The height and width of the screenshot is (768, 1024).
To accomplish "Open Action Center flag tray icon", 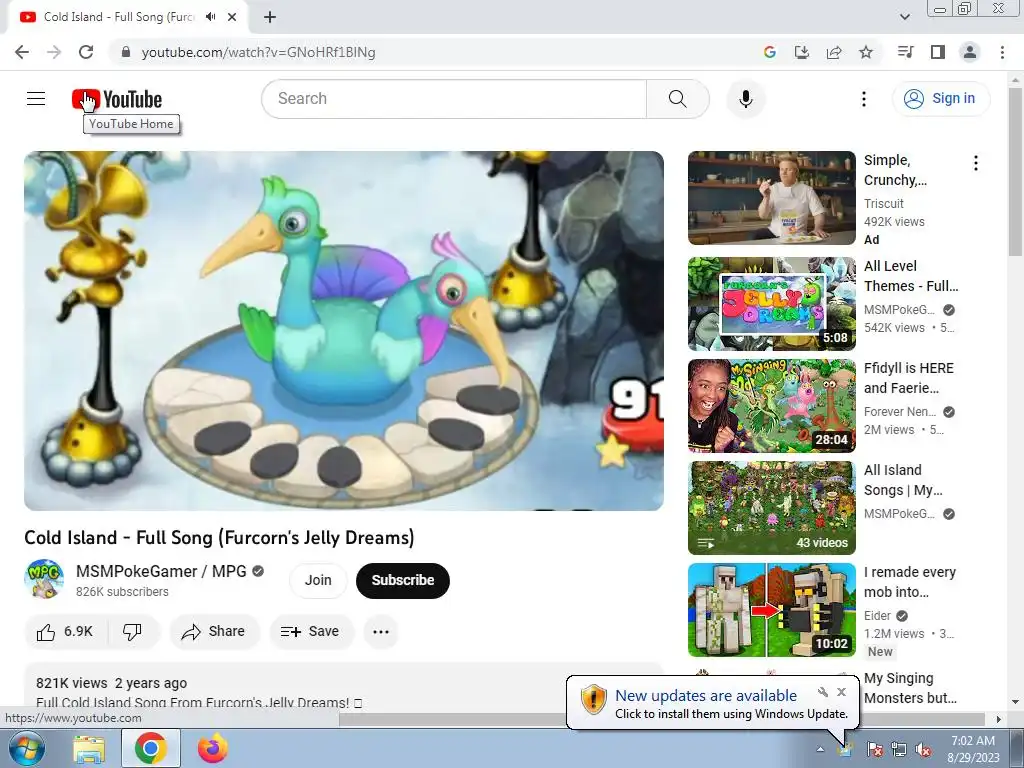I will point(874,750).
